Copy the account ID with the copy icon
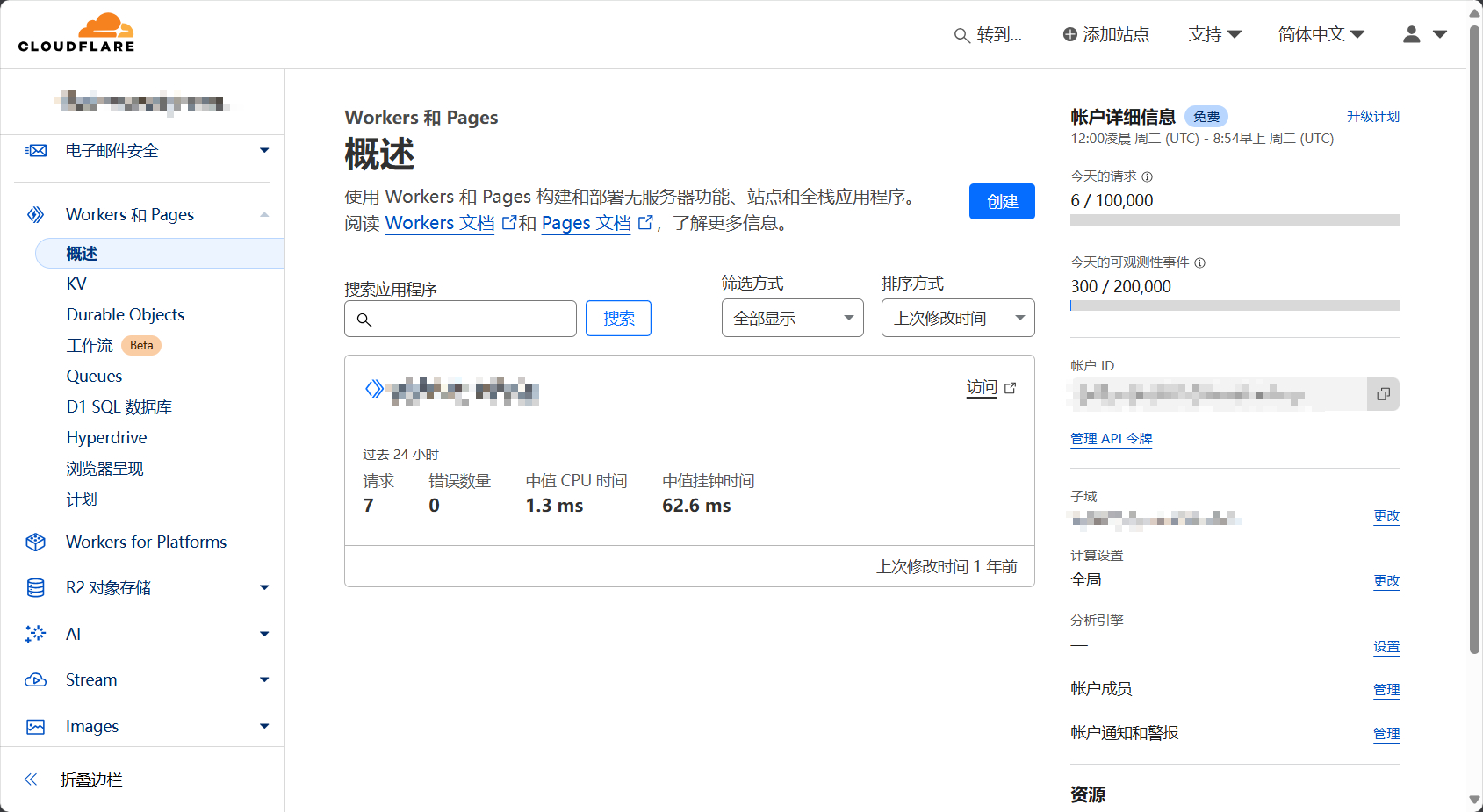 tap(1382, 394)
